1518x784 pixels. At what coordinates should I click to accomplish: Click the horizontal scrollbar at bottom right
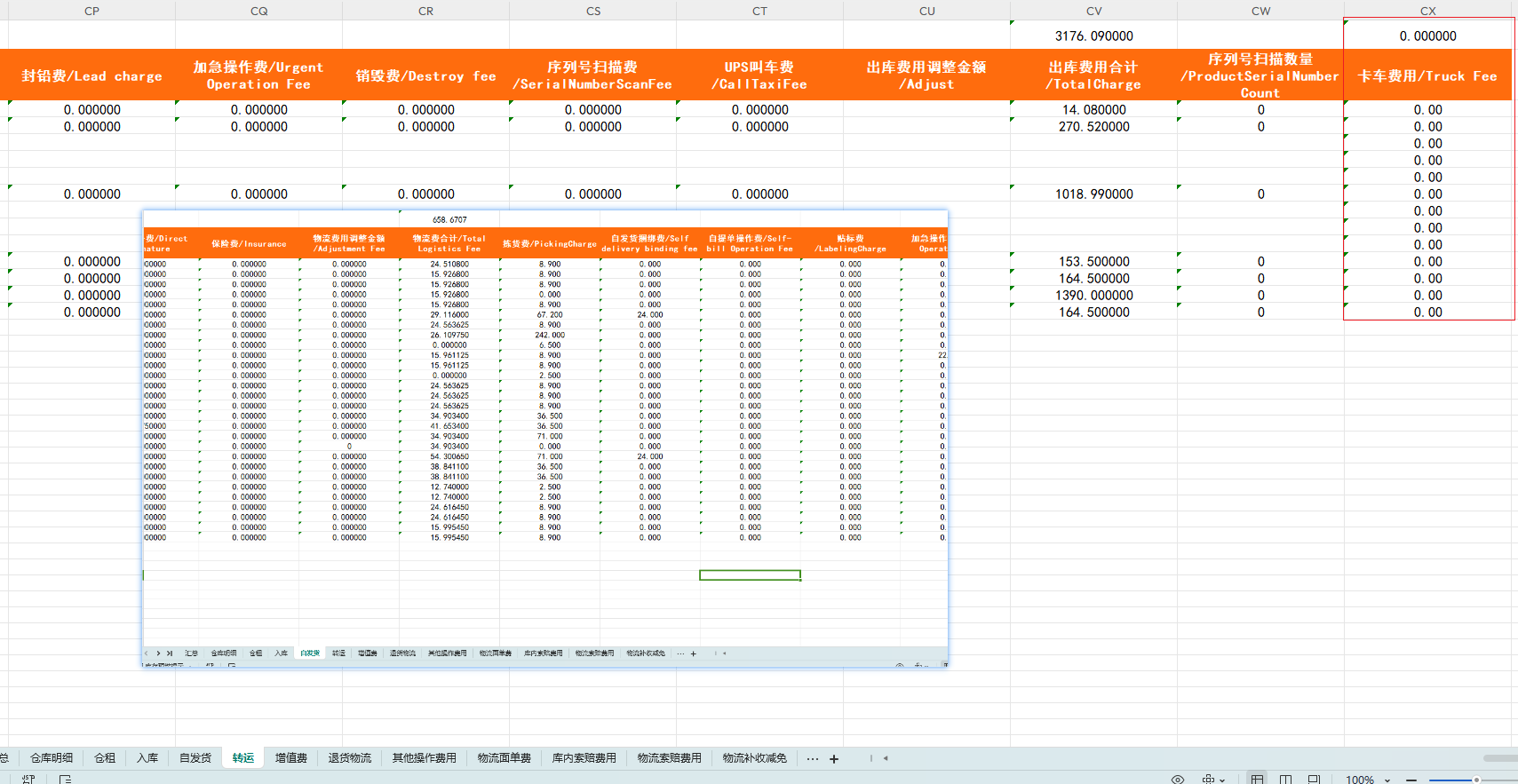(1500, 758)
